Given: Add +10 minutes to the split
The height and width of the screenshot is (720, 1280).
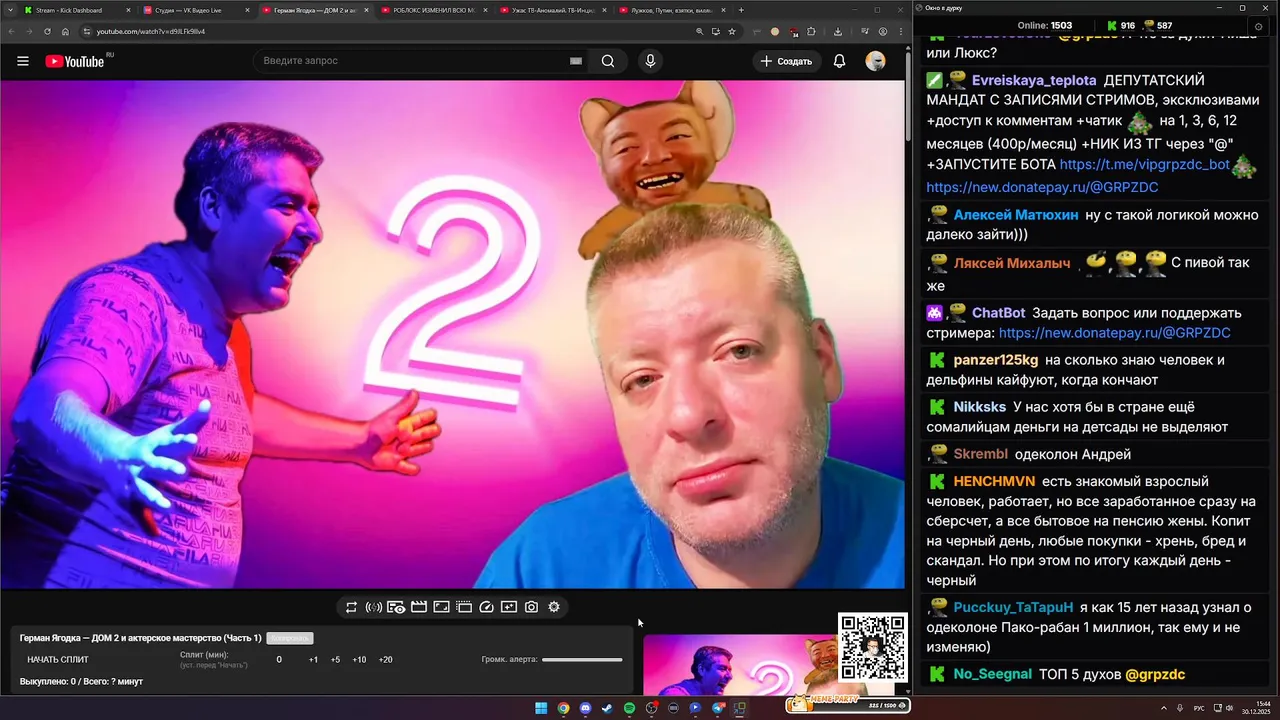Looking at the screenshot, I should 359,660.
